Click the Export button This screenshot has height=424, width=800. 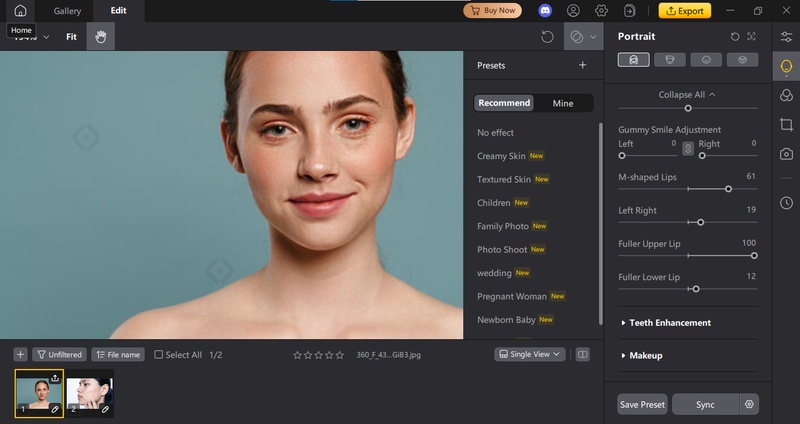[x=684, y=11]
